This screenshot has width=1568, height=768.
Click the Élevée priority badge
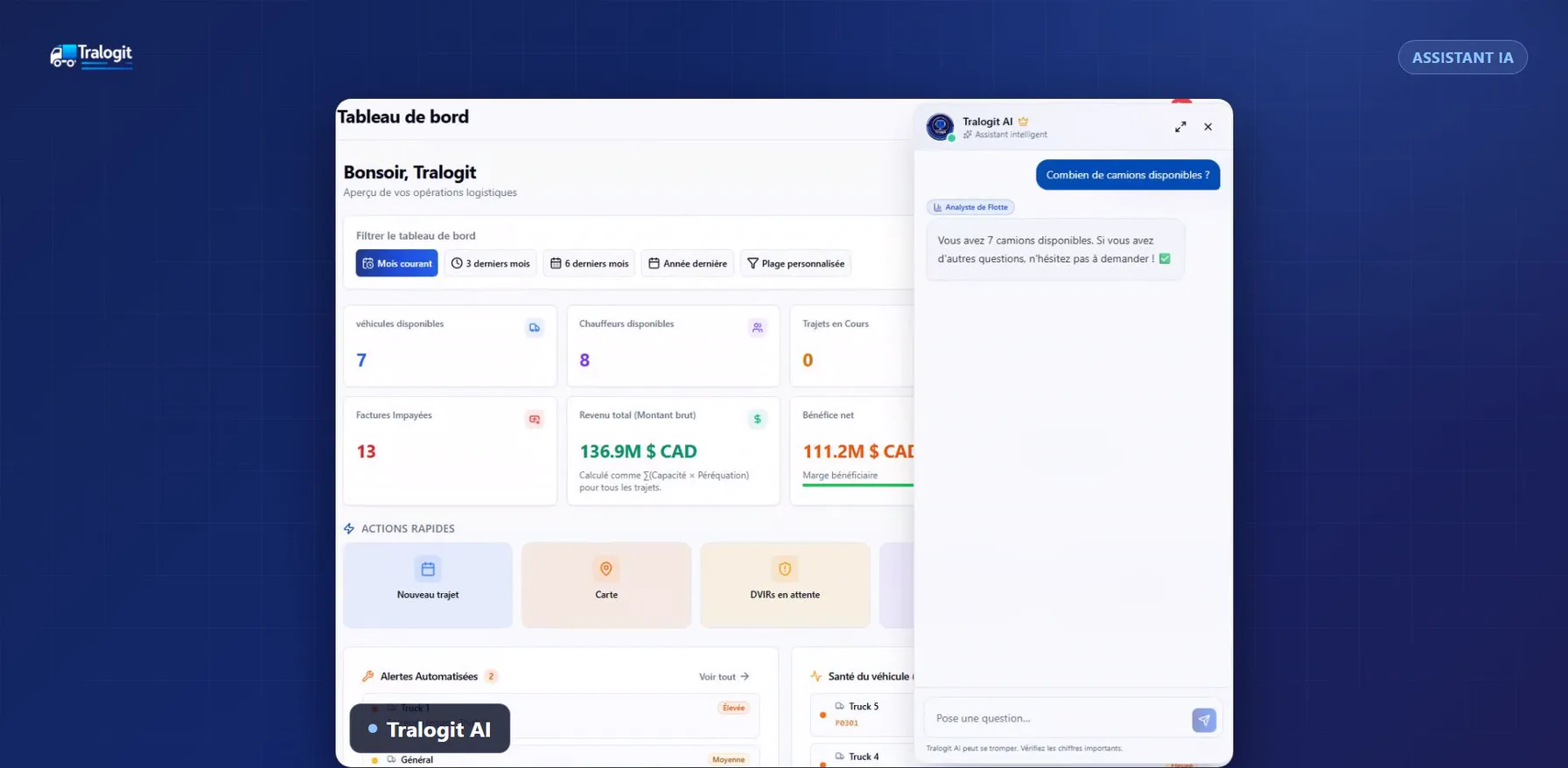click(733, 709)
